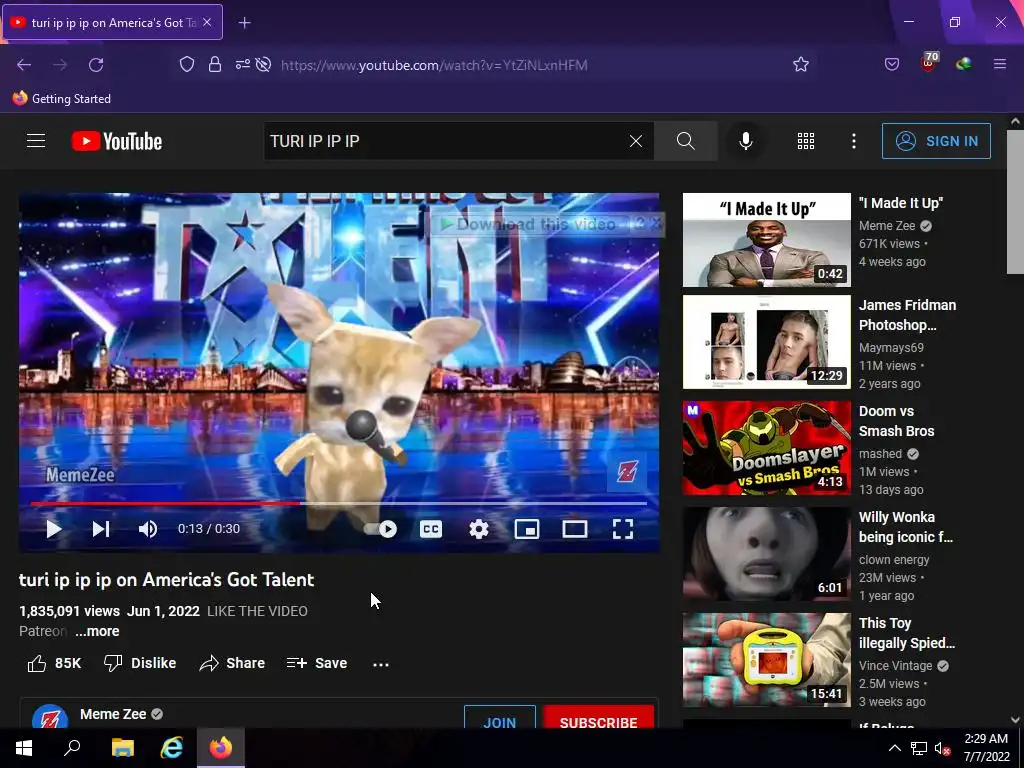Open the tracking protection shield icon
Screen dimensions: 1024x768
point(187,65)
